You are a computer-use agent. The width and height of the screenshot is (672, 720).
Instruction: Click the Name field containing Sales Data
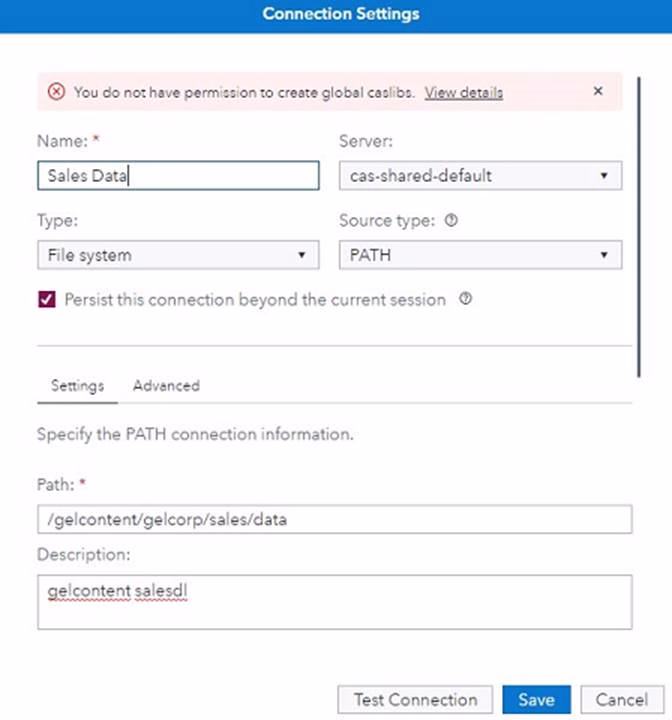[178, 176]
